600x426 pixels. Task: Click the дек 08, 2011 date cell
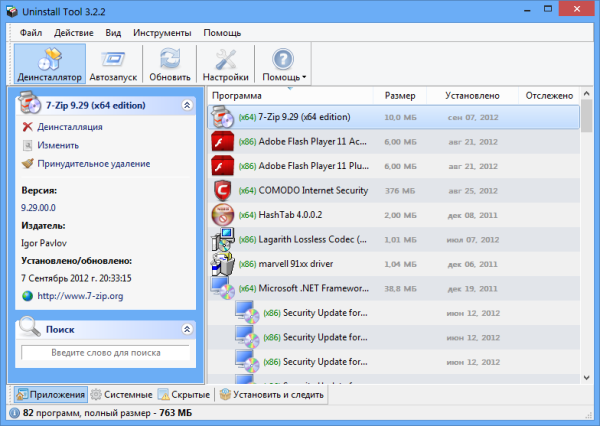point(473,215)
